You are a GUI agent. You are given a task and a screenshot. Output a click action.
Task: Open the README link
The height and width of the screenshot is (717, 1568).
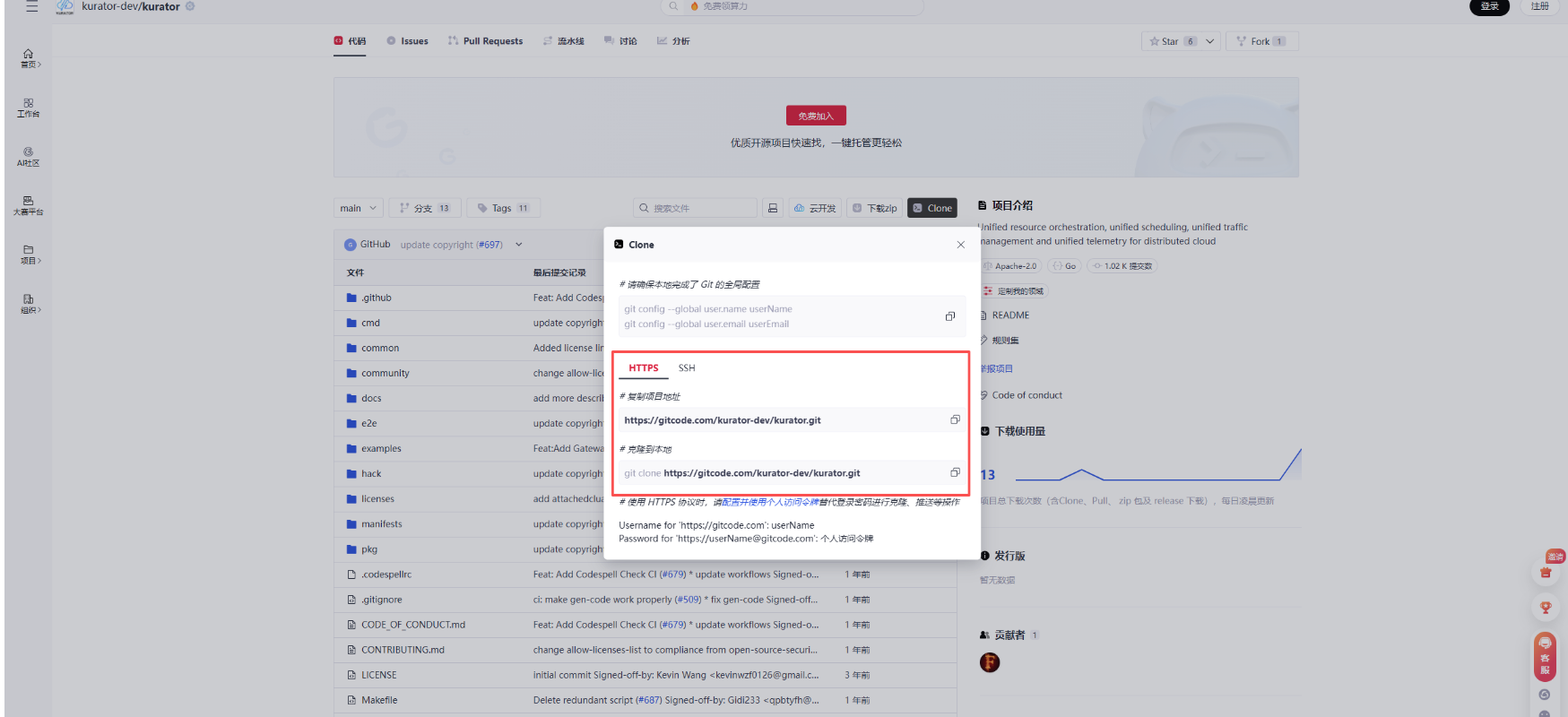point(1010,315)
